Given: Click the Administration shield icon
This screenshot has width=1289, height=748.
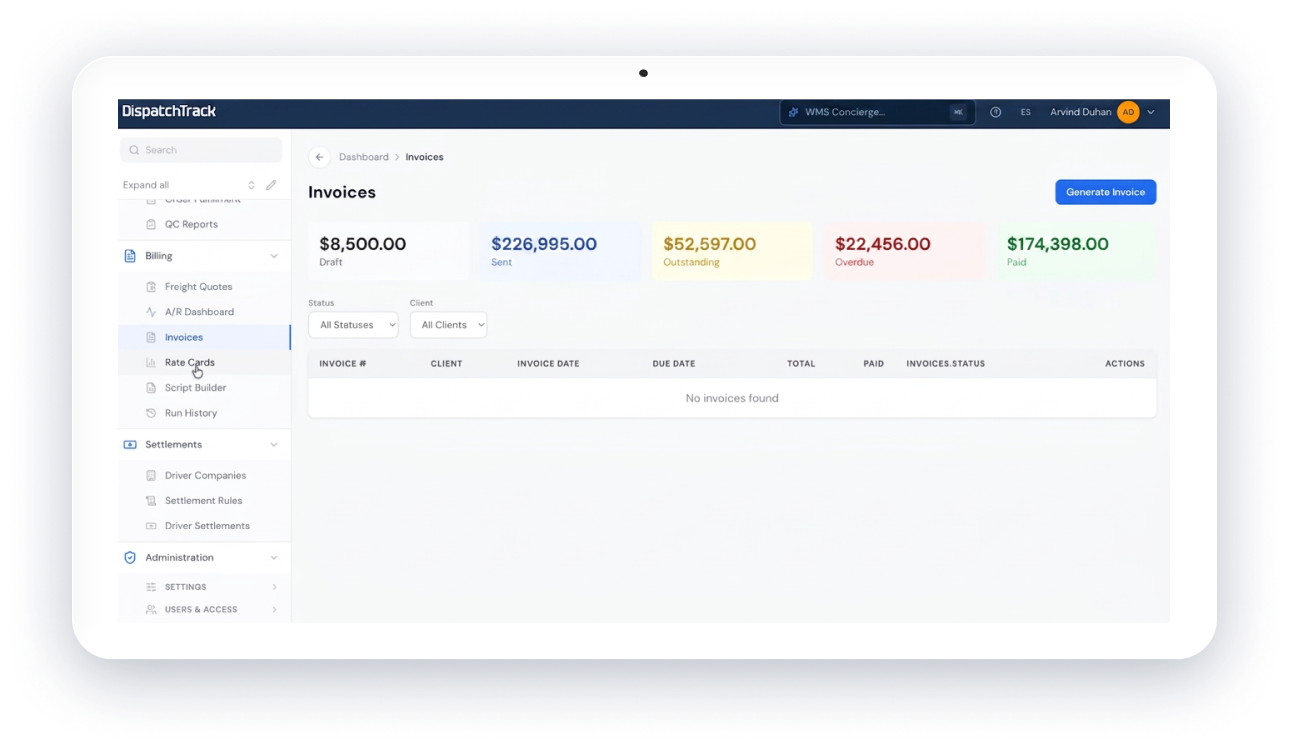Looking at the screenshot, I should pyautogui.click(x=130, y=558).
